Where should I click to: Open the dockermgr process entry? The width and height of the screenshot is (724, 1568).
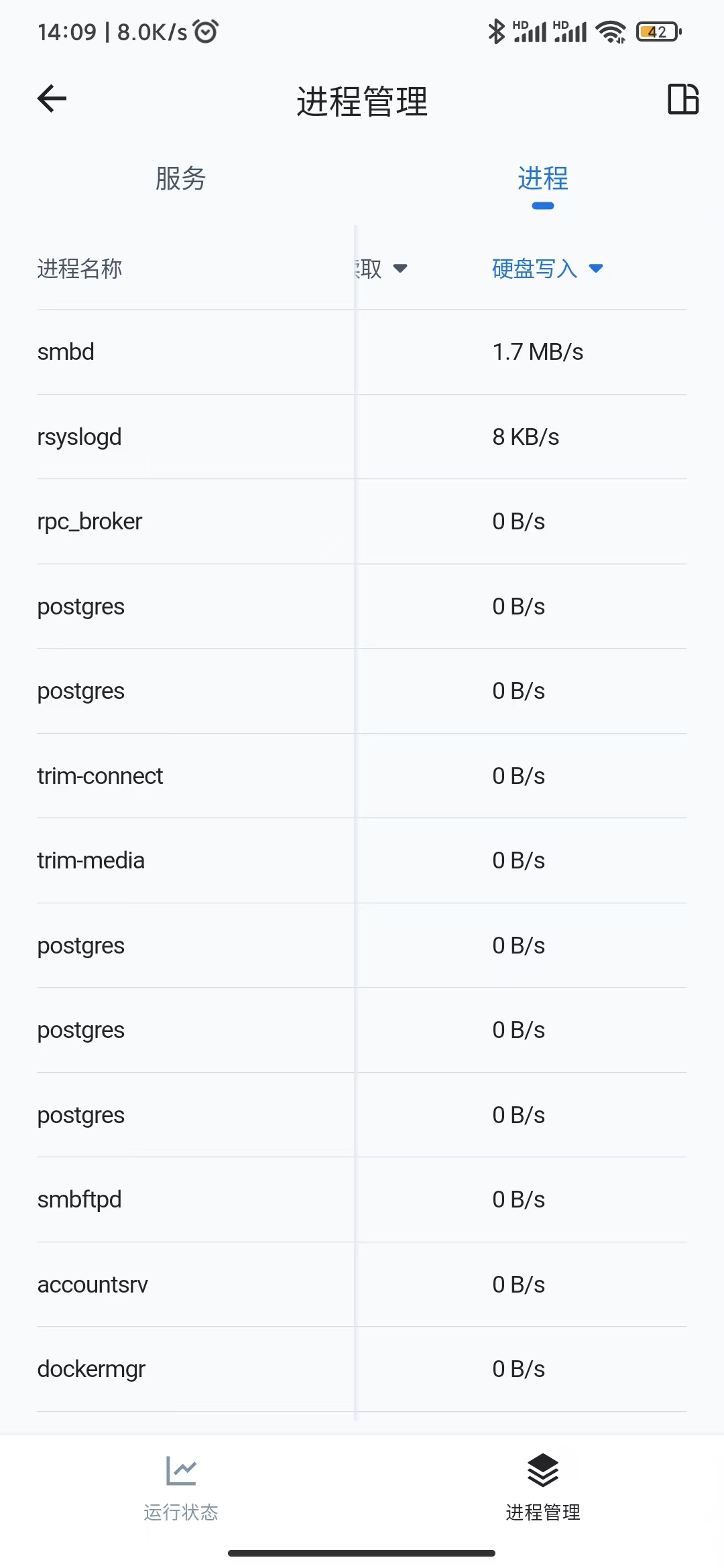coord(362,1369)
